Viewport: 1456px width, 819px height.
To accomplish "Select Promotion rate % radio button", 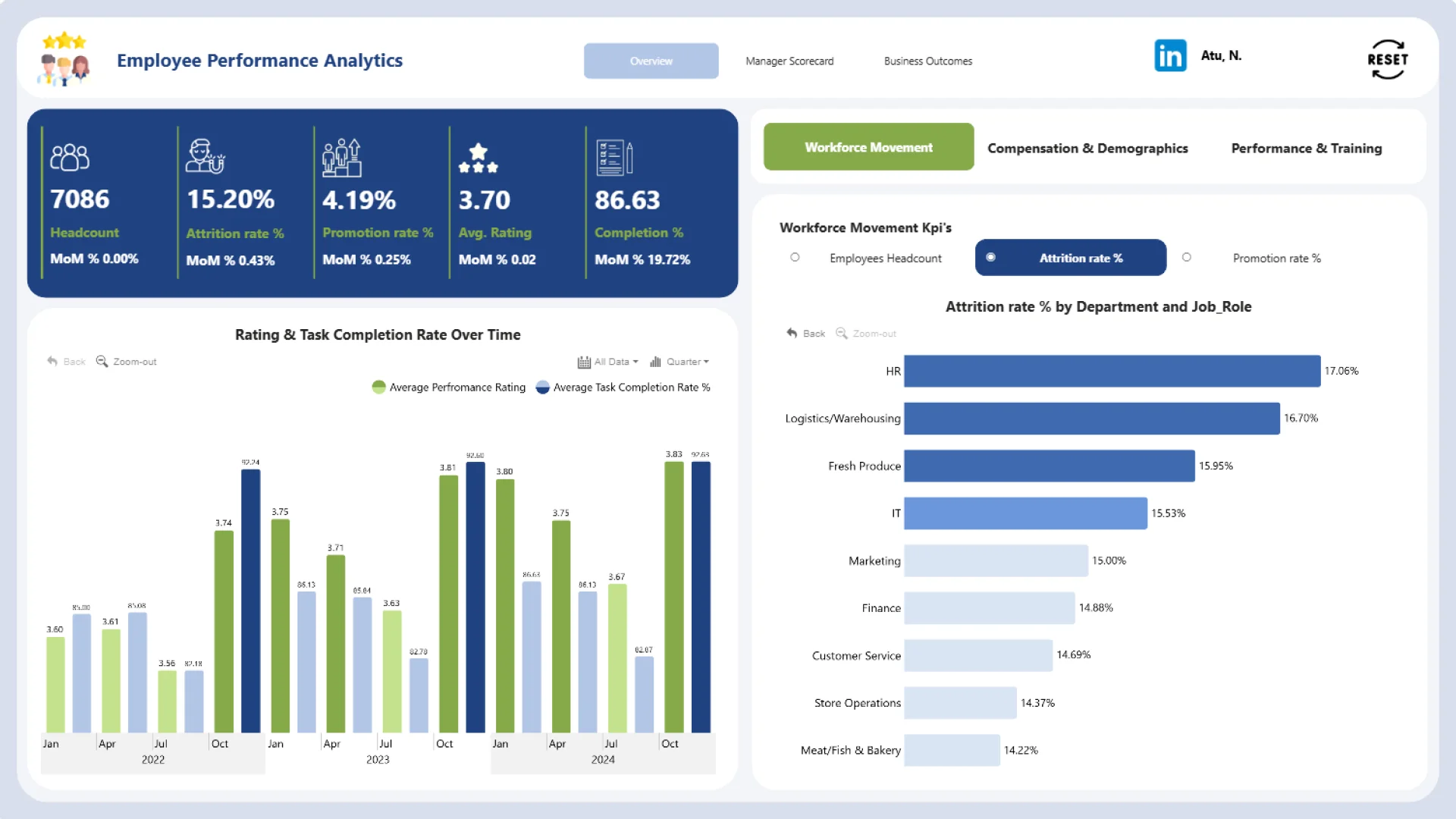I will tap(1187, 258).
